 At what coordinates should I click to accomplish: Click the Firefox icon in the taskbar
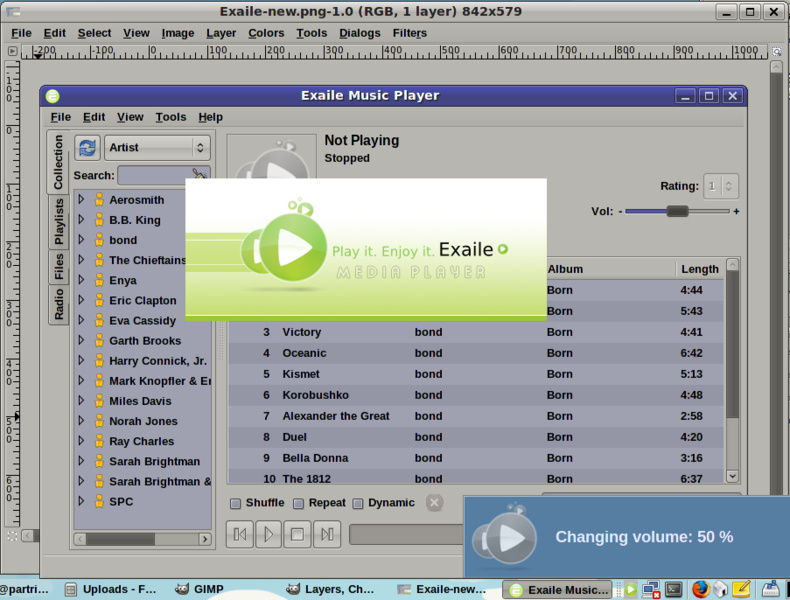[700, 589]
